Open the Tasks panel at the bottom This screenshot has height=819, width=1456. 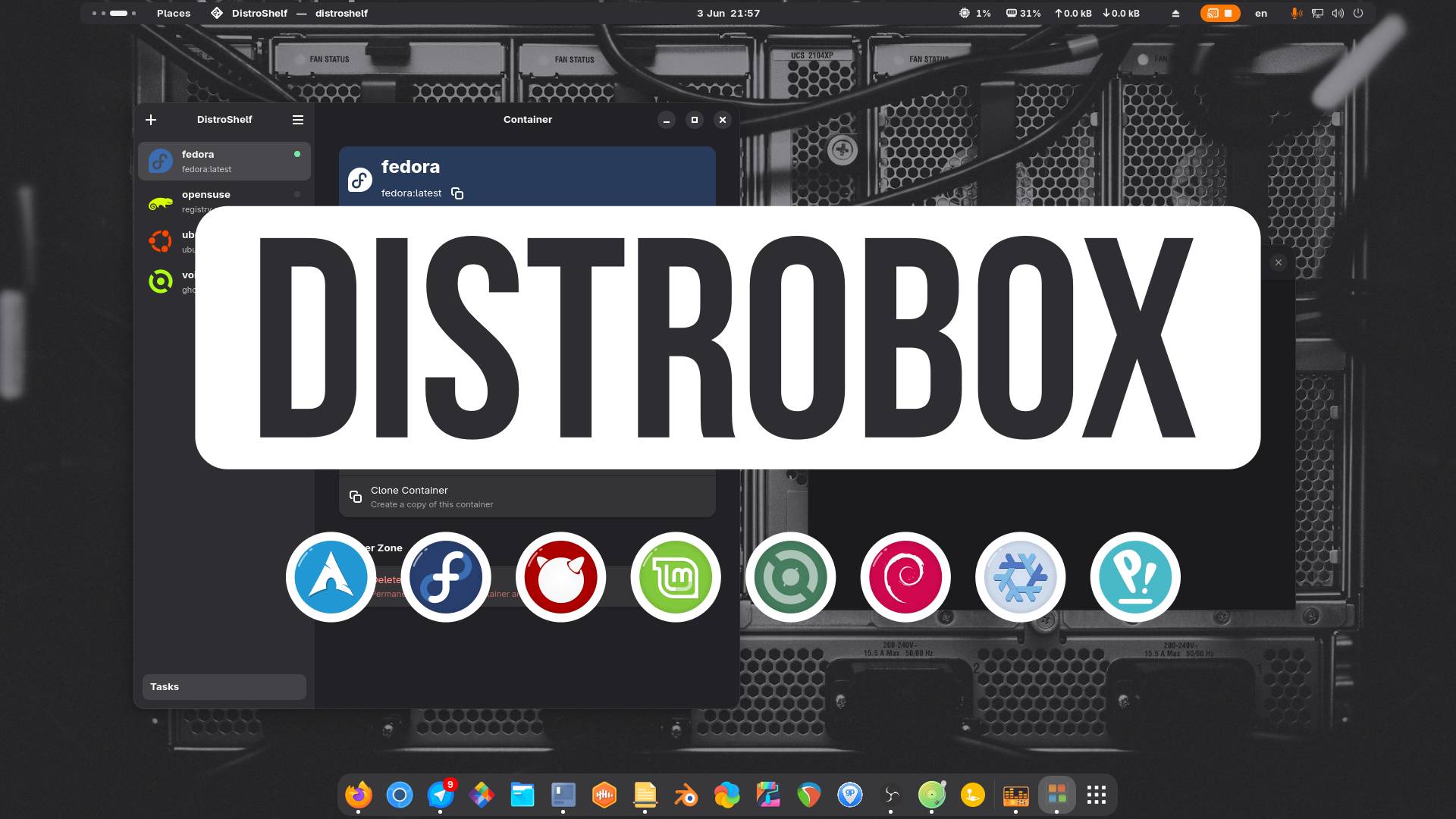224,686
